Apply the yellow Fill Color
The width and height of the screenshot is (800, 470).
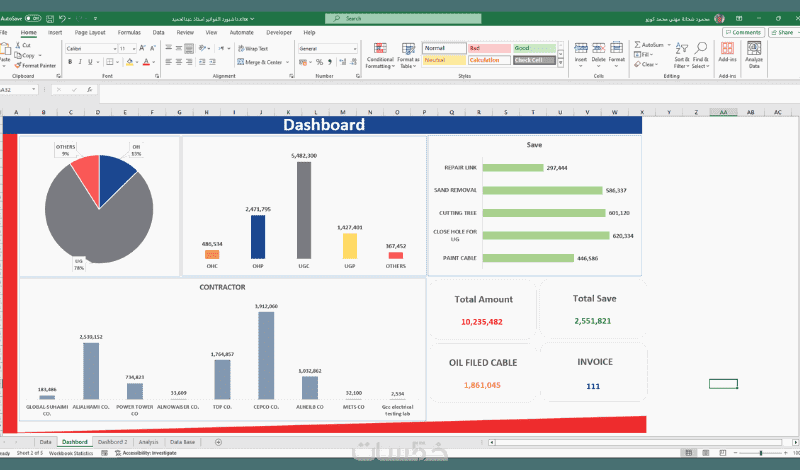click(130, 62)
